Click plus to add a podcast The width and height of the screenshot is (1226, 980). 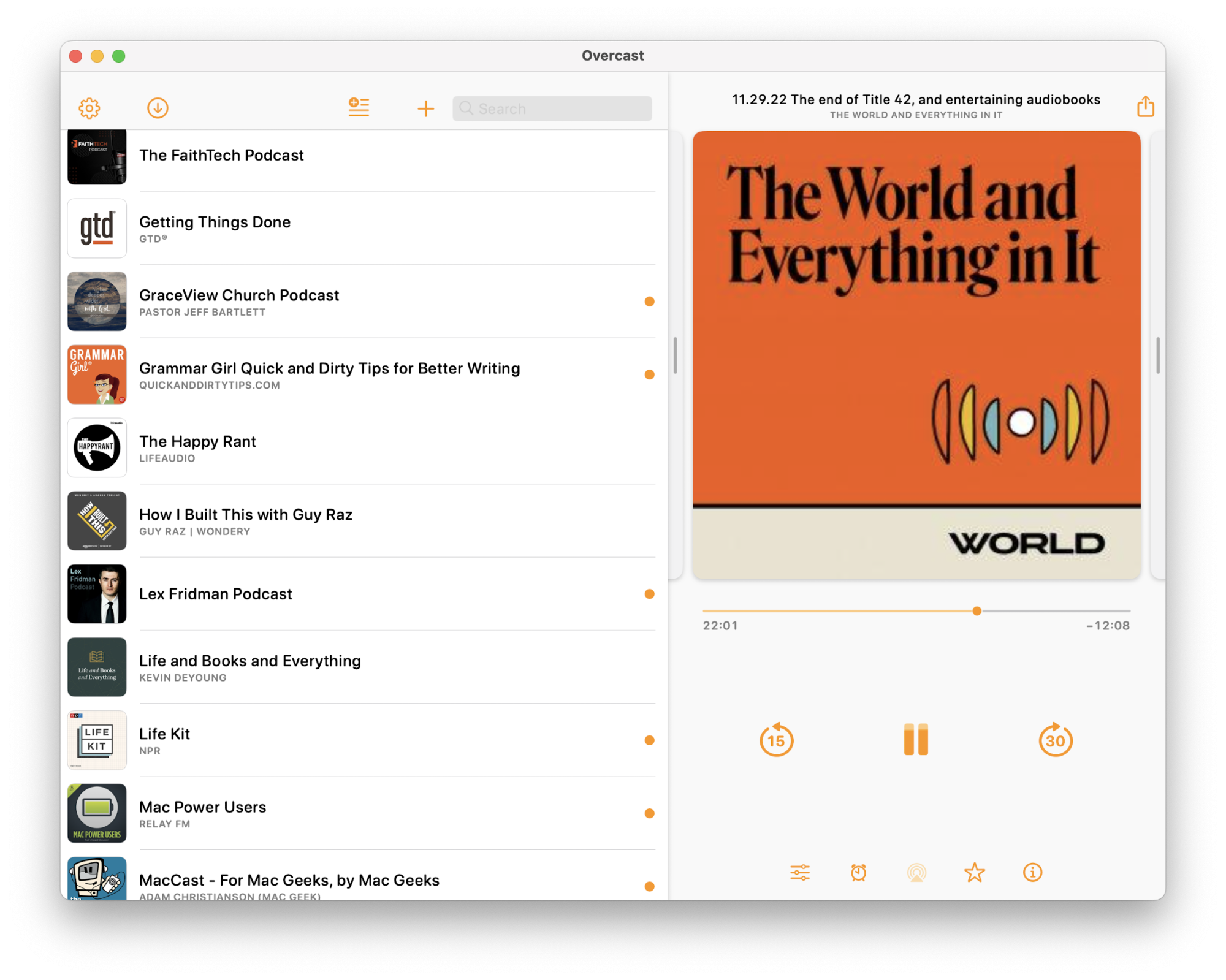[425, 109]
